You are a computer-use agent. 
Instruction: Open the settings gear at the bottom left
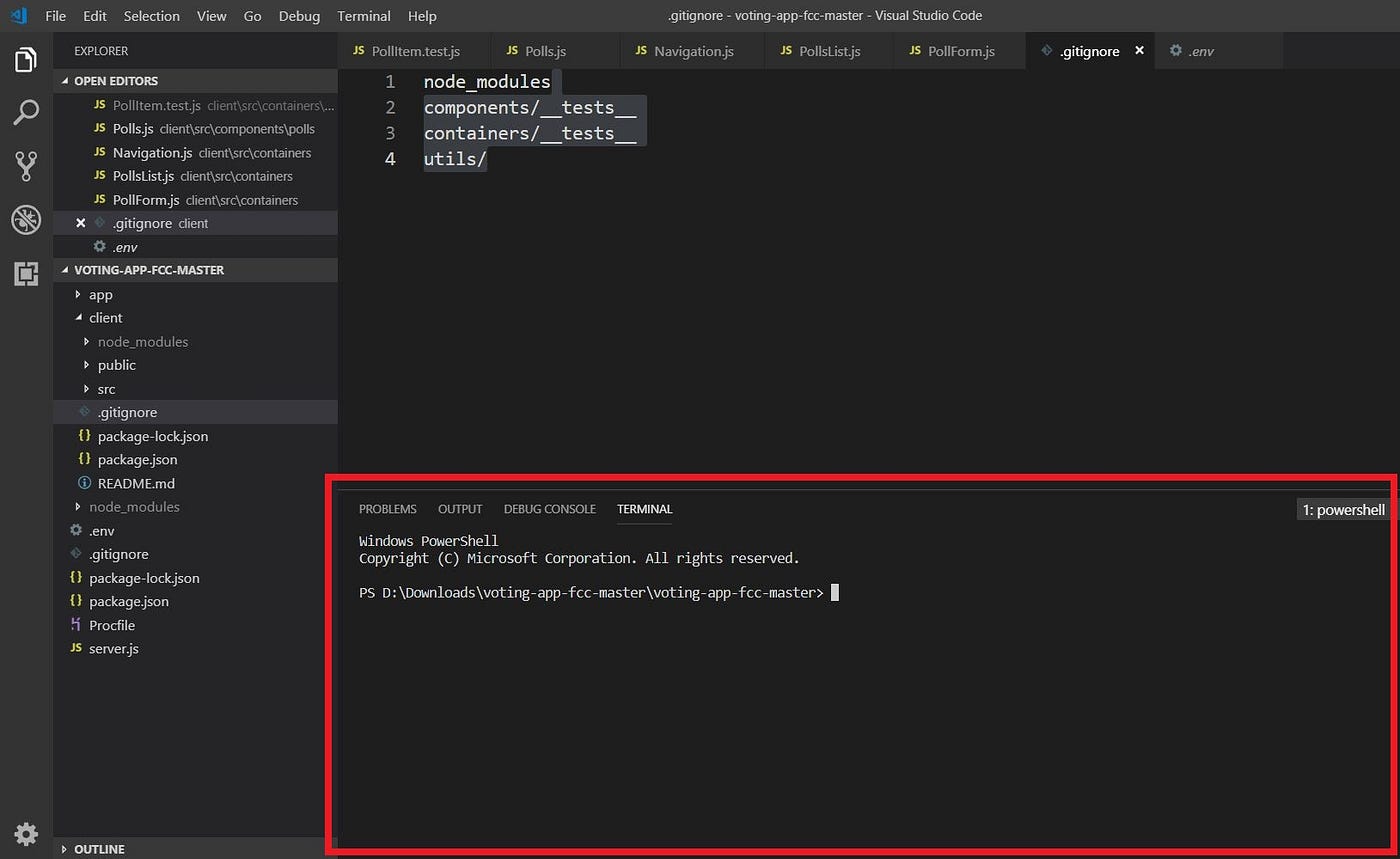coord(25,834)
